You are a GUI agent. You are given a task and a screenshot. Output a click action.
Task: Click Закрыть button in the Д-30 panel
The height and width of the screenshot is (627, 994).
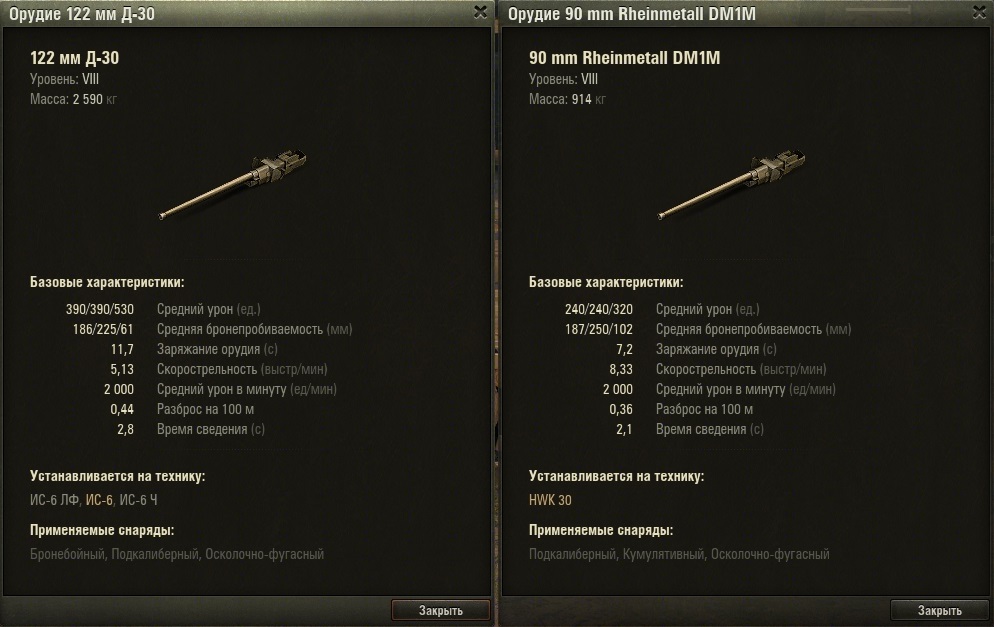coord(441,610)
